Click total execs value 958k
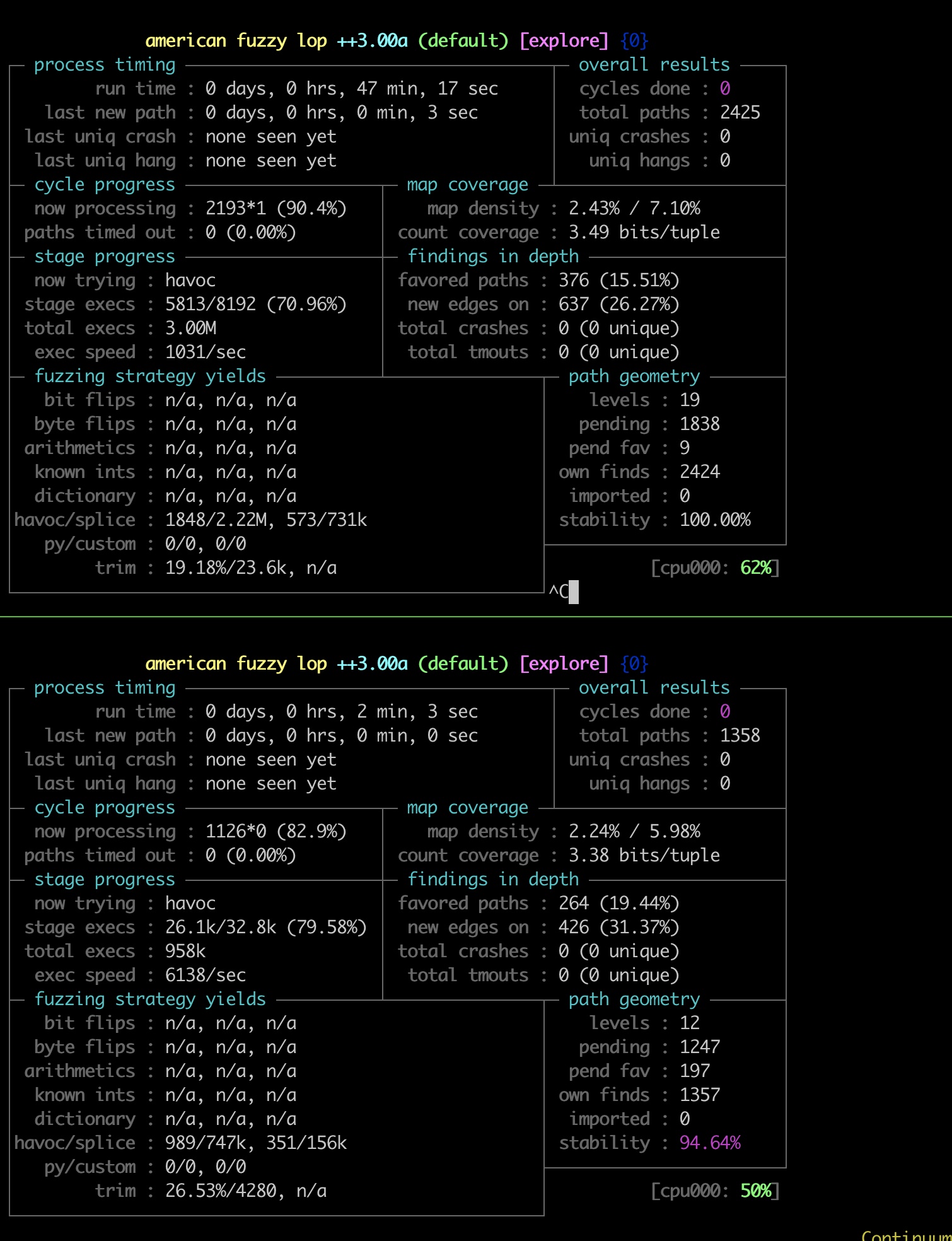Screen dimensions: 952x1241 (x=185, y=951)
